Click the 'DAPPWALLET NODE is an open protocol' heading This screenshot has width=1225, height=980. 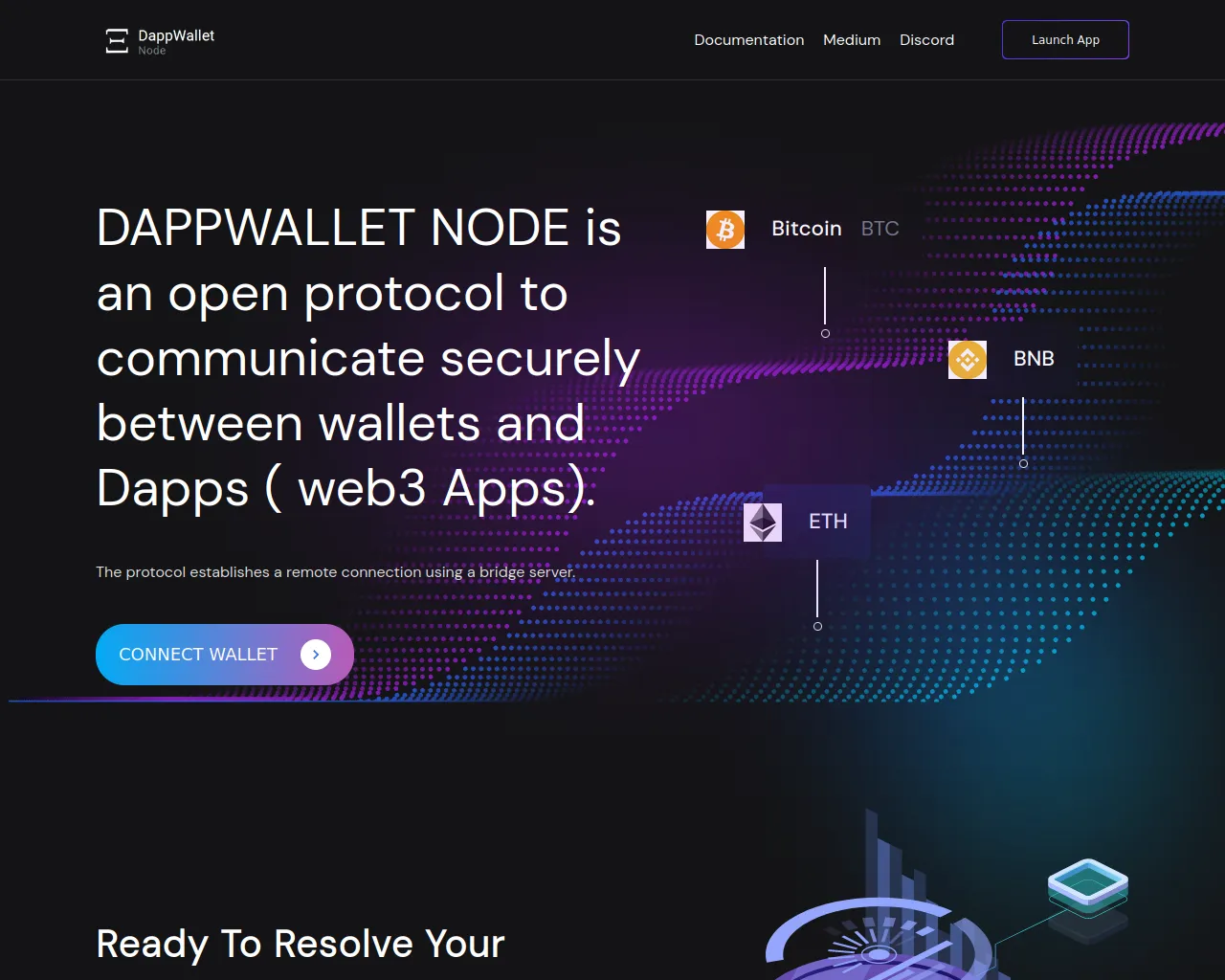click(368, 358)
